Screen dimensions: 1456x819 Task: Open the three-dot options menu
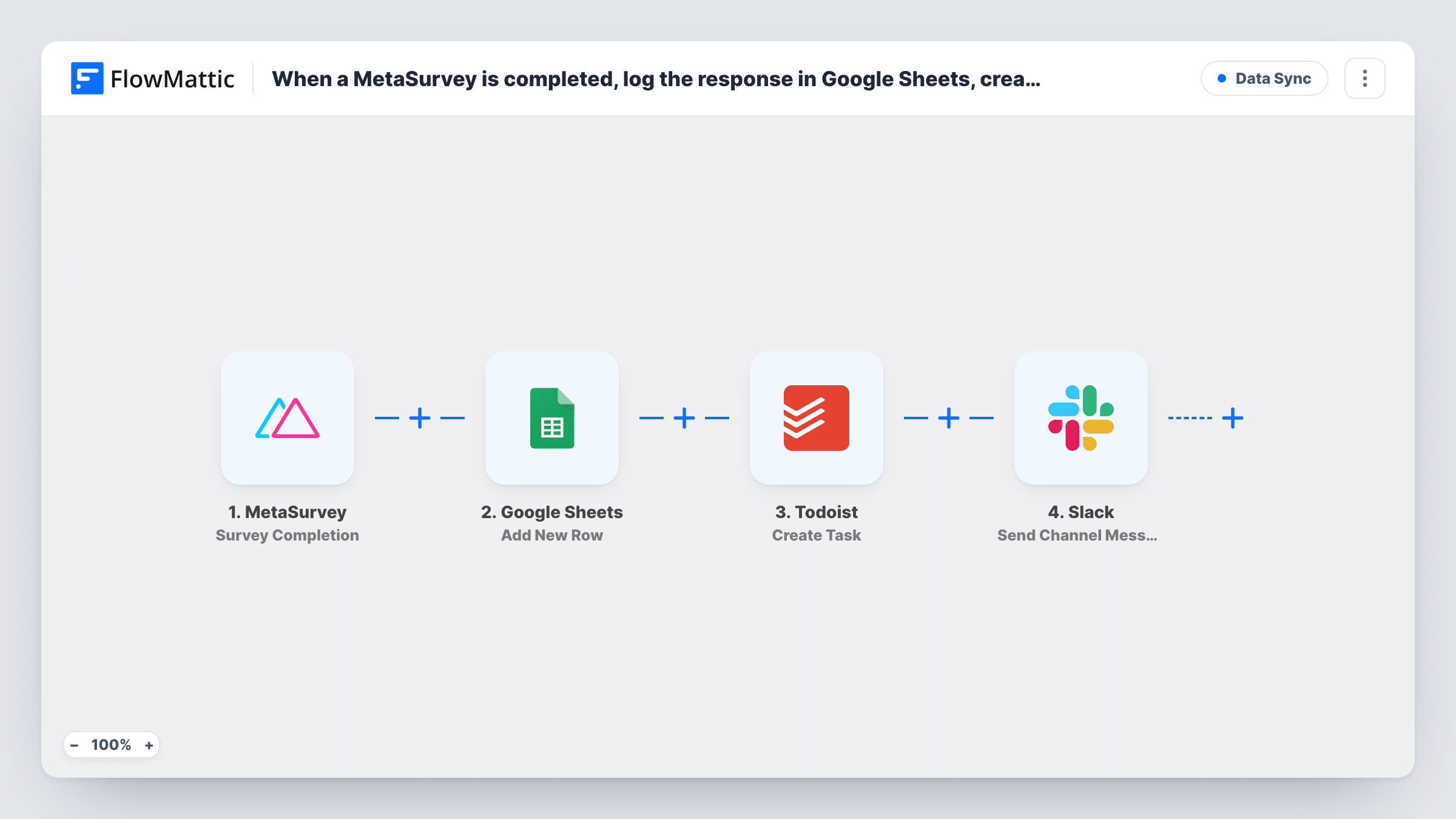coord(1365,78)
